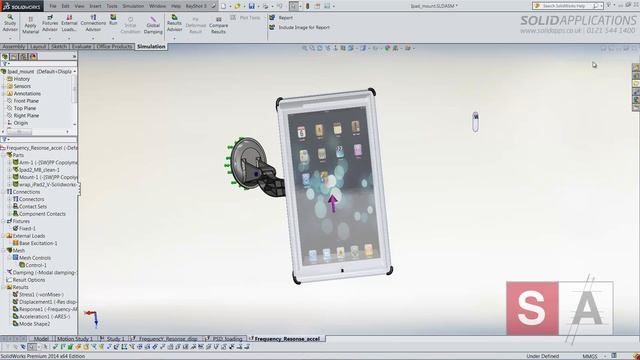Viewport: 640px width, 360px height.
Task: Switch to the Evaluate ribbon tab
Action: (x=82, y=47)
